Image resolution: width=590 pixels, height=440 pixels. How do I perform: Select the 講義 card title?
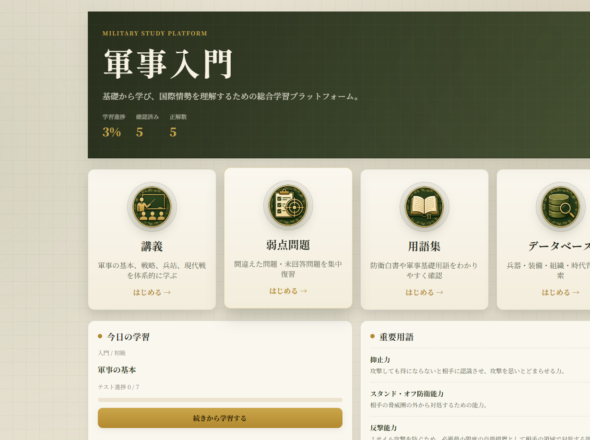coord(152,247)
